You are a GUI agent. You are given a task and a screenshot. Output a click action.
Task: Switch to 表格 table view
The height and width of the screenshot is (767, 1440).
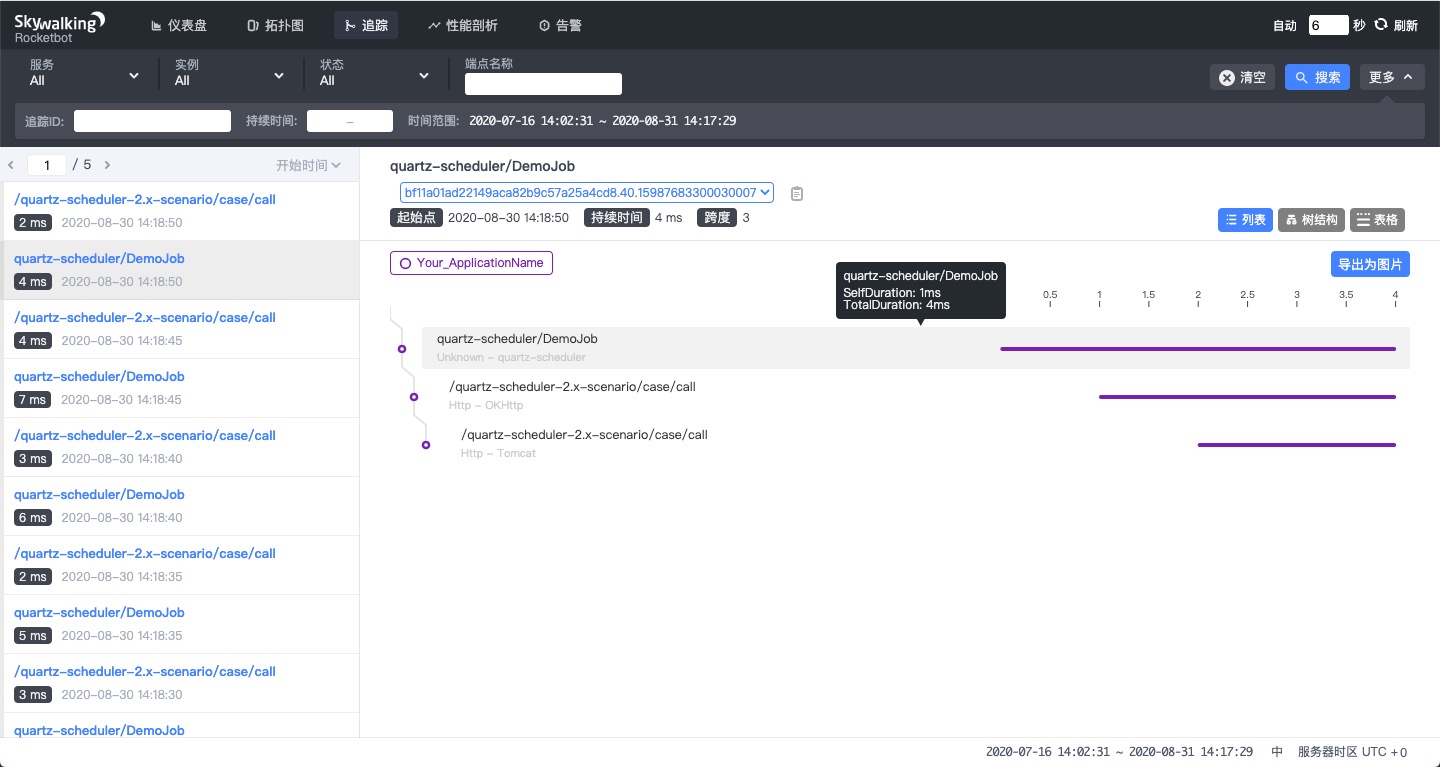click(x=1377, y=220)
